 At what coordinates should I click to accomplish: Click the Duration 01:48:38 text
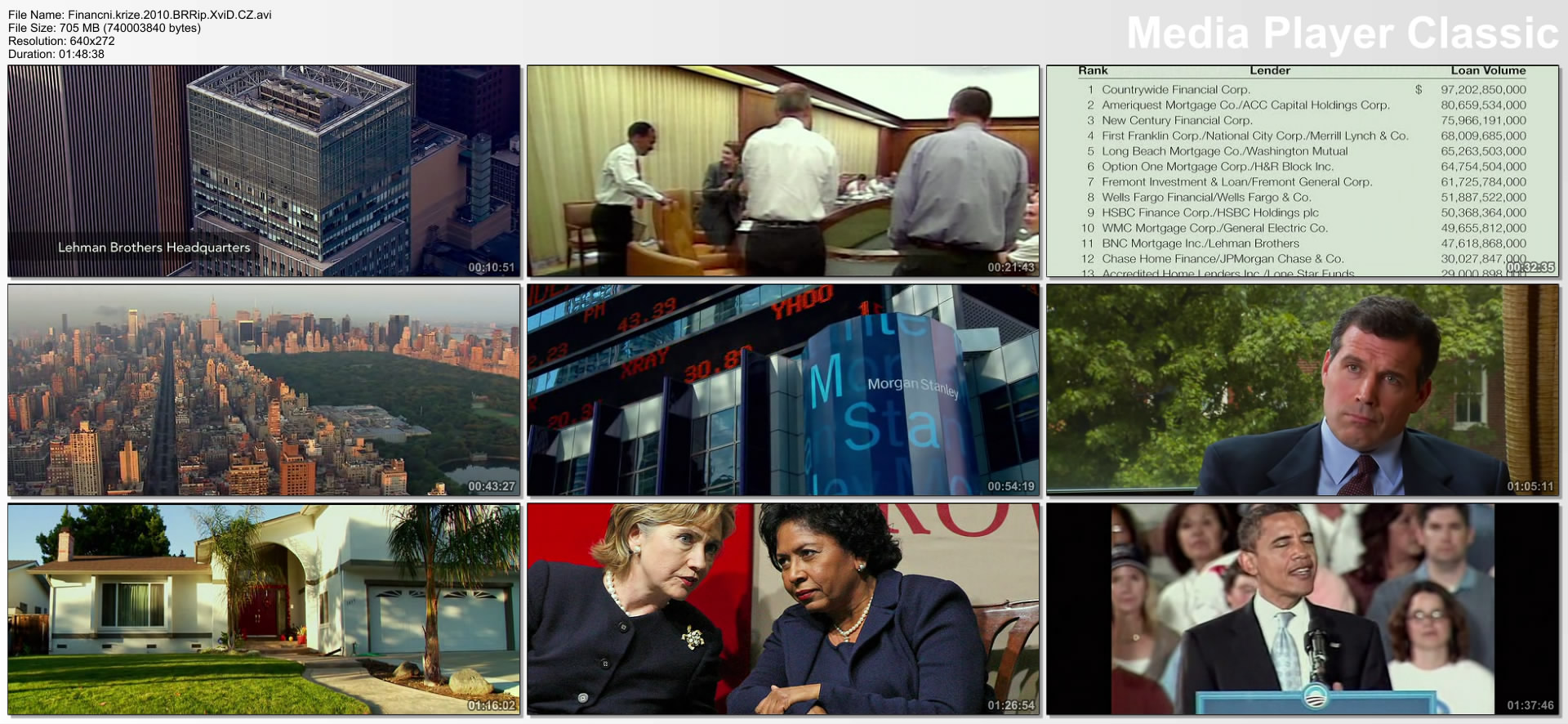pyautogui.click(x=56, y=54)
